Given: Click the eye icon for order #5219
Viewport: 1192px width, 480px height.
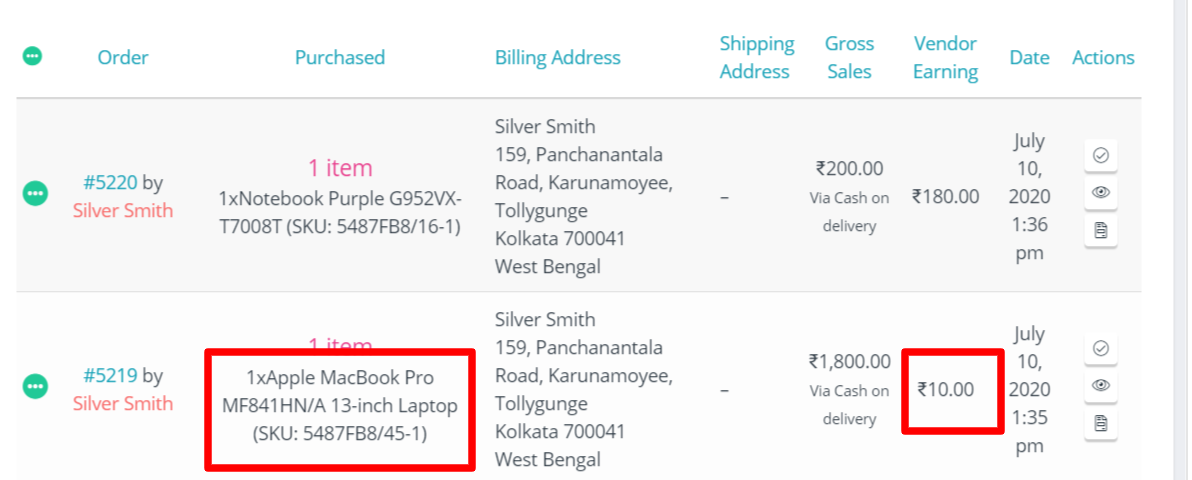Looking at the screenshot, I should point(1101,385).
